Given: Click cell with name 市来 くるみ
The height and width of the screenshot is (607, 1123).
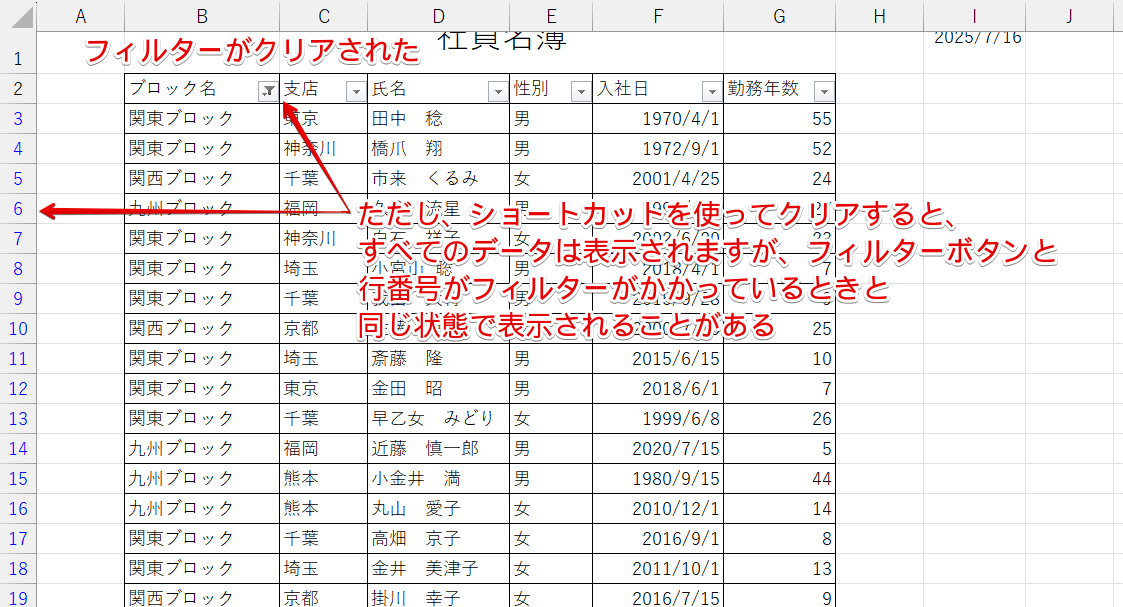Looking at the screenshot, I should [438, 178].
